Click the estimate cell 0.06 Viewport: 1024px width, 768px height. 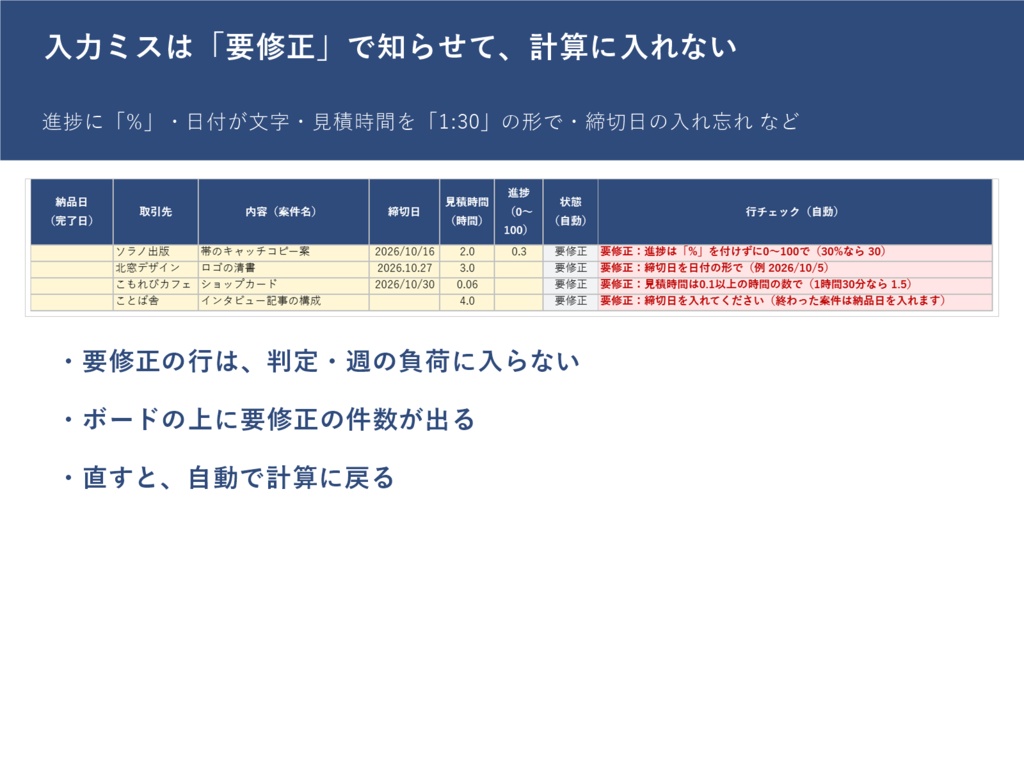[x=467, y=285]
